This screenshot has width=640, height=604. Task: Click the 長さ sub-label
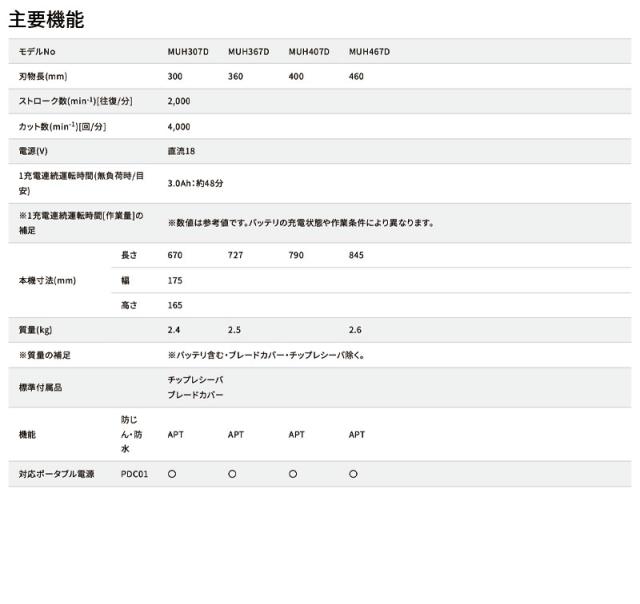click(x=129, y=255)
